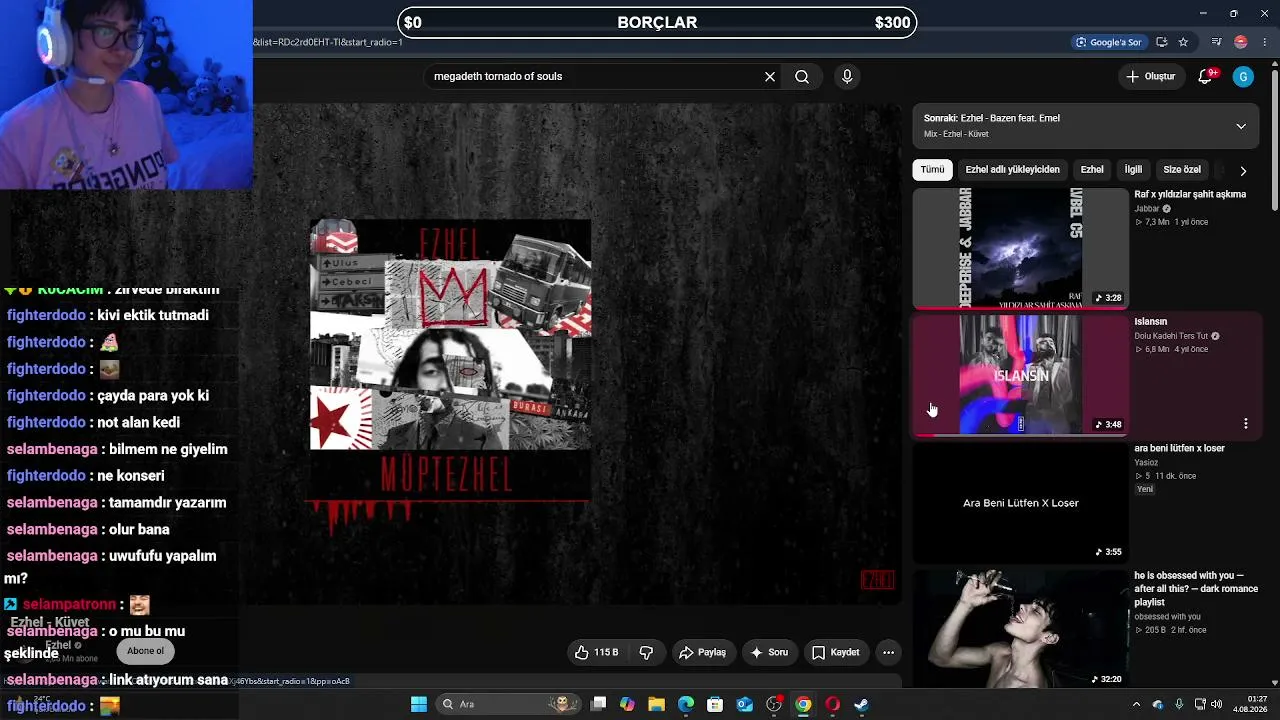Screen dimensions: 1280x720
Task: Click the Oluştur create button
Action: (x=1150, y=76)
